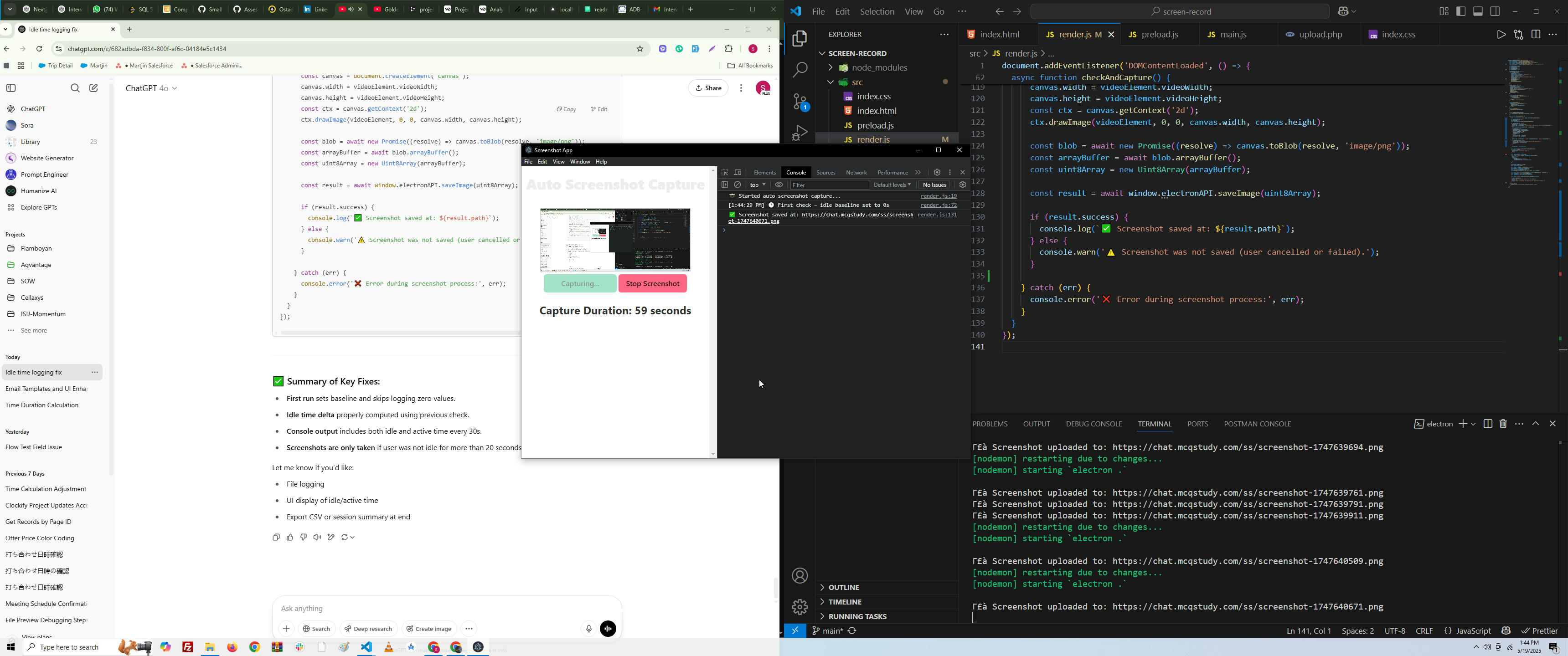
Task: Clear the DevTools console output
Action: 738,185
